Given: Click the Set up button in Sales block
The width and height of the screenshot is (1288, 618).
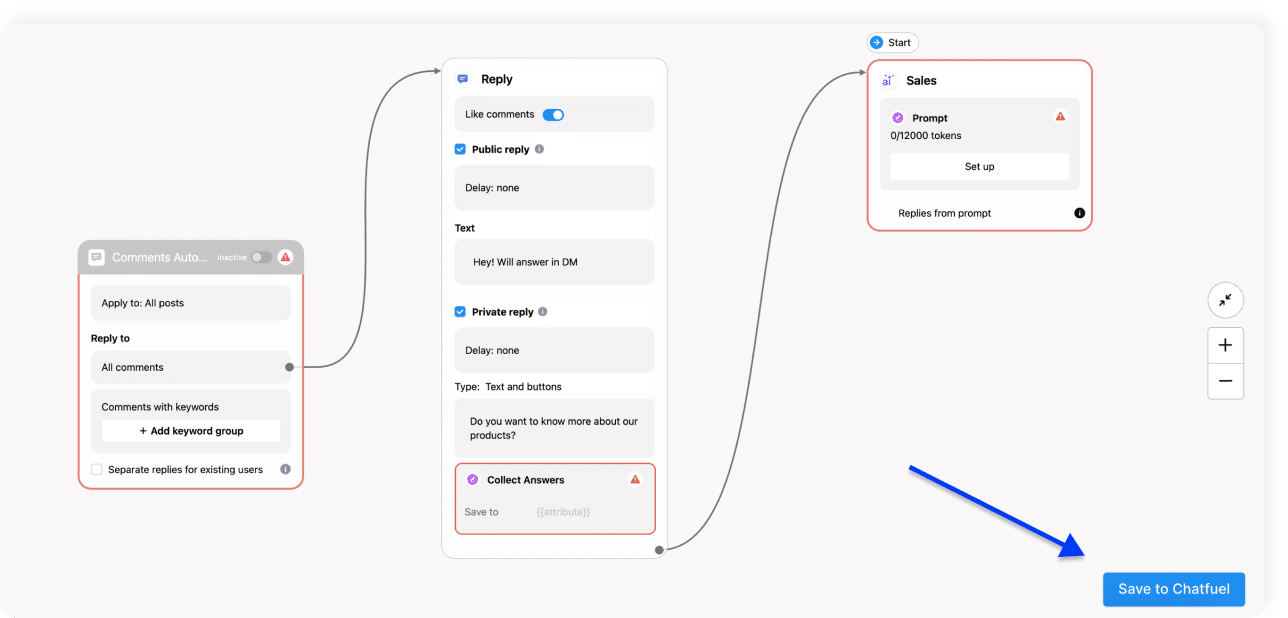Looking at the screenshot, I should point(978,166).
